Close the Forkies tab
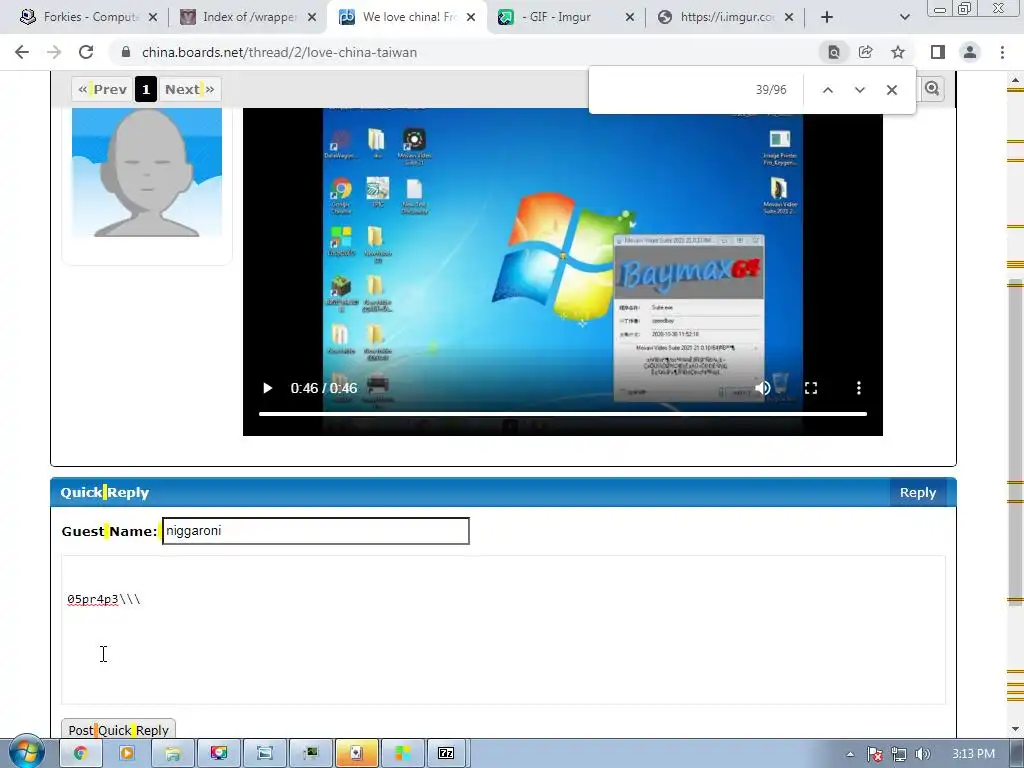 [x=153, y=17]
